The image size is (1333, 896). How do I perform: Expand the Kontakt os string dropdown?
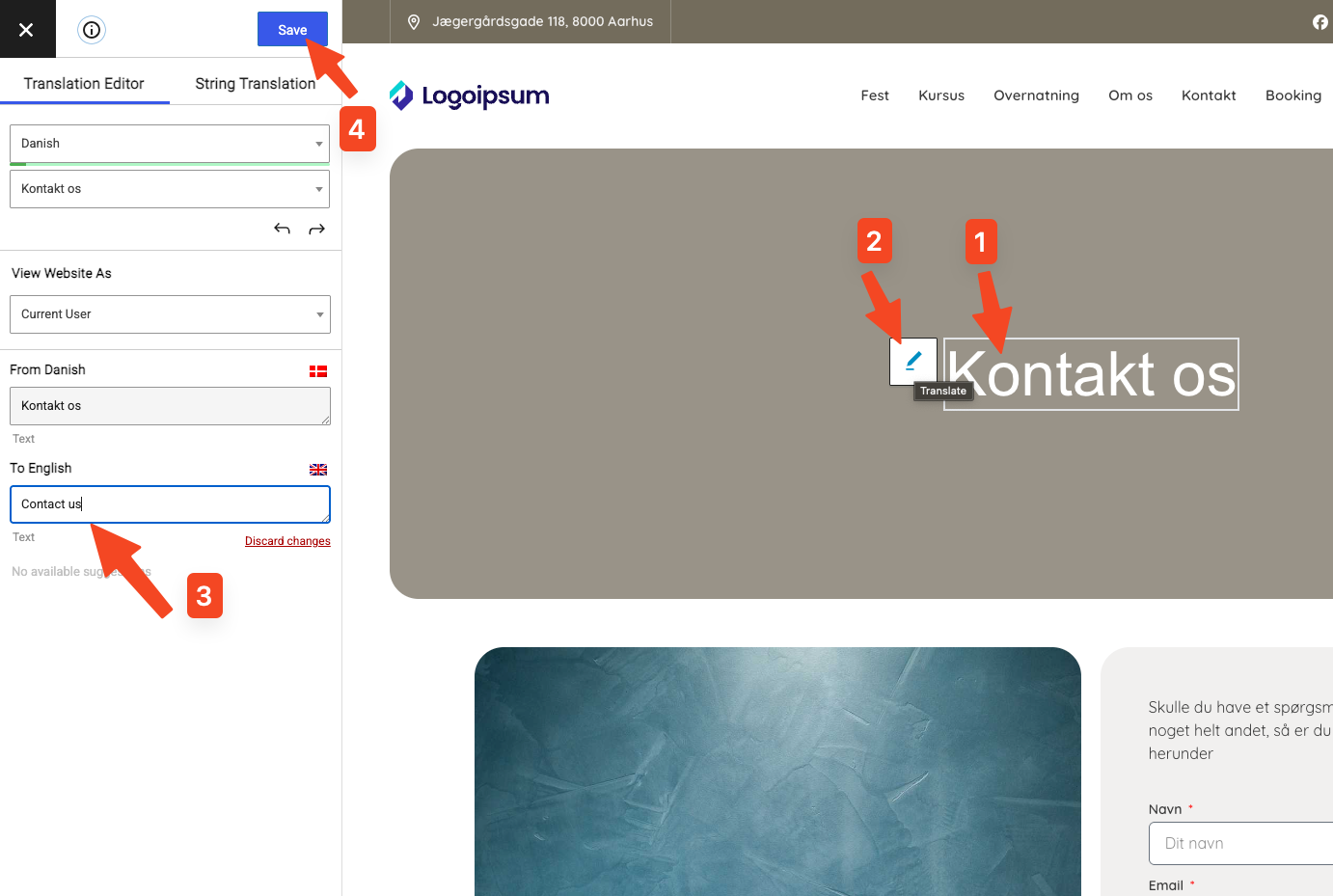tap(170, 189)
